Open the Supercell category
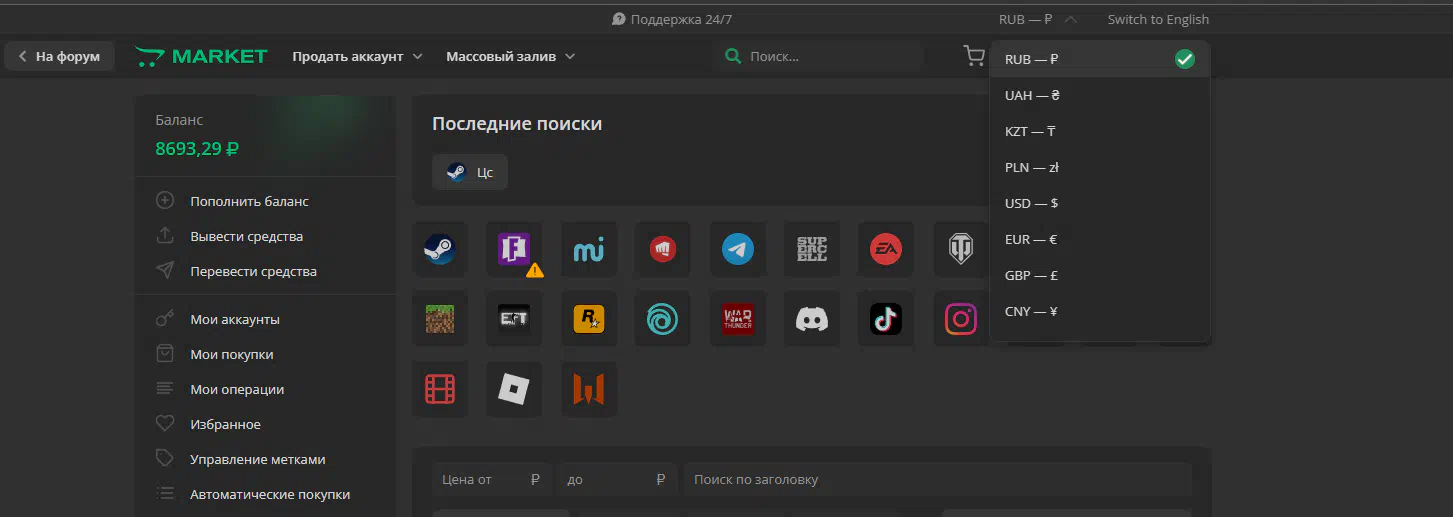1453x517 pixels. pyautogui.click(x=812, y=249)
